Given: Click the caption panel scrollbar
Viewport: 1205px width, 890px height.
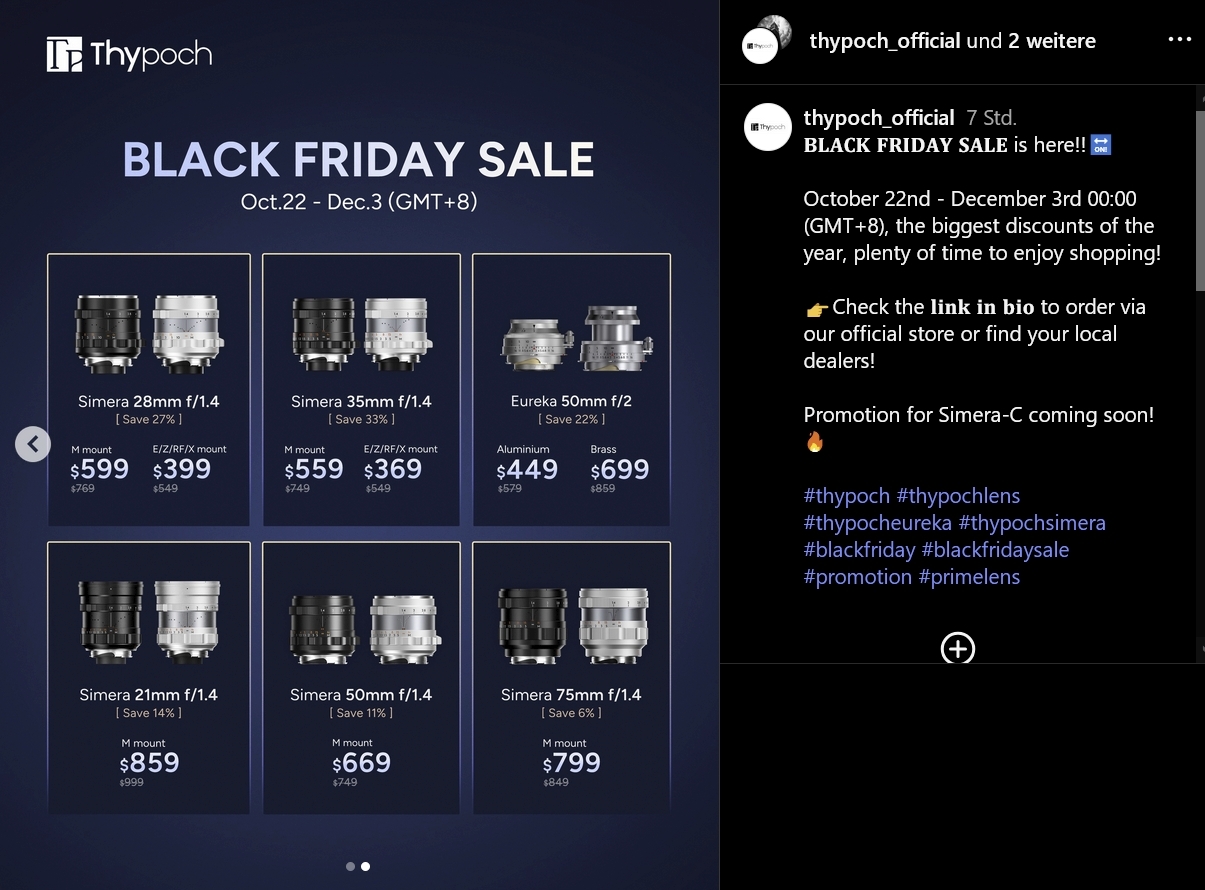Looking at the screenshot, I should pyautogui.click(x=1200, y=200).
